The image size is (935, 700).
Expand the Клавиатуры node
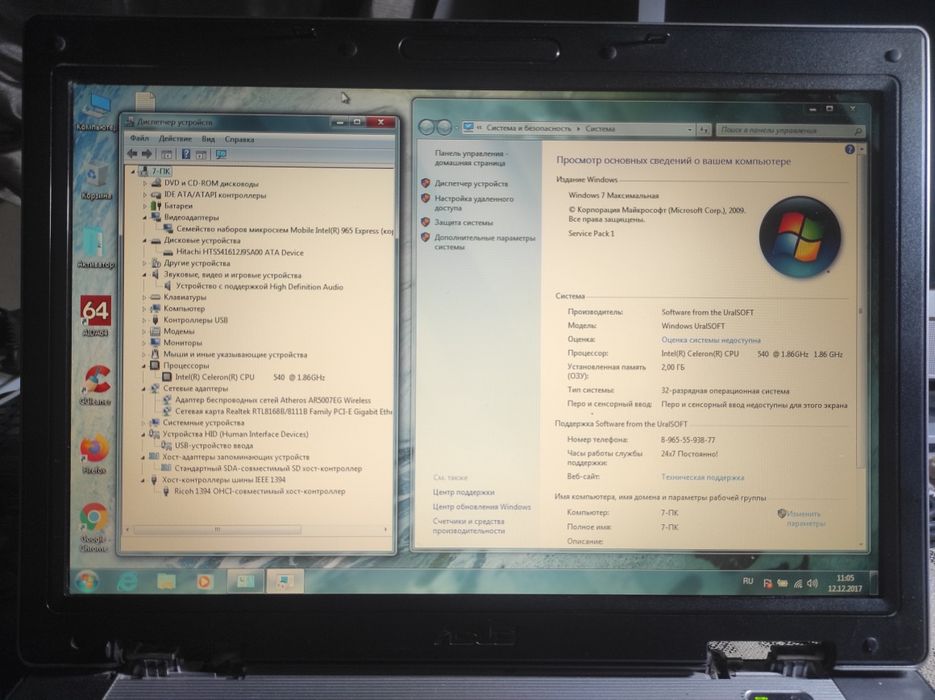point(144,297)
